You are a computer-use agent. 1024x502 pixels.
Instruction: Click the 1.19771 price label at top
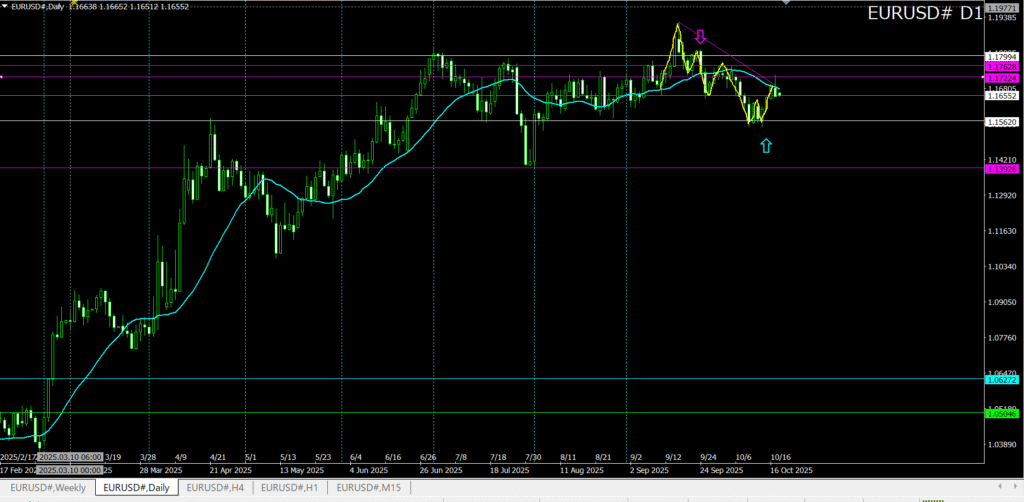[x=1001, y=8]
